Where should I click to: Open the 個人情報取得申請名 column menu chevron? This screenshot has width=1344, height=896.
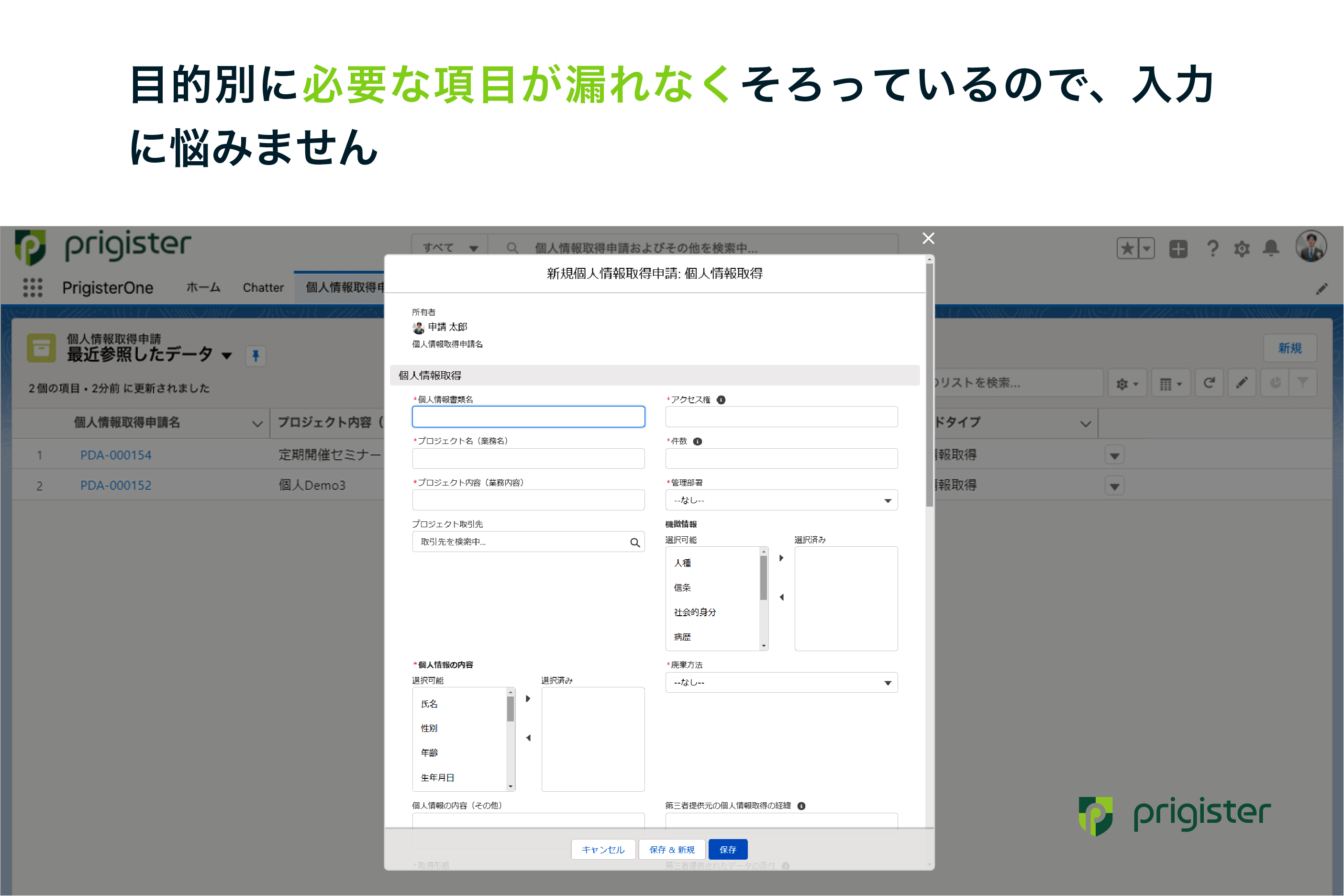tap(257, 423)
